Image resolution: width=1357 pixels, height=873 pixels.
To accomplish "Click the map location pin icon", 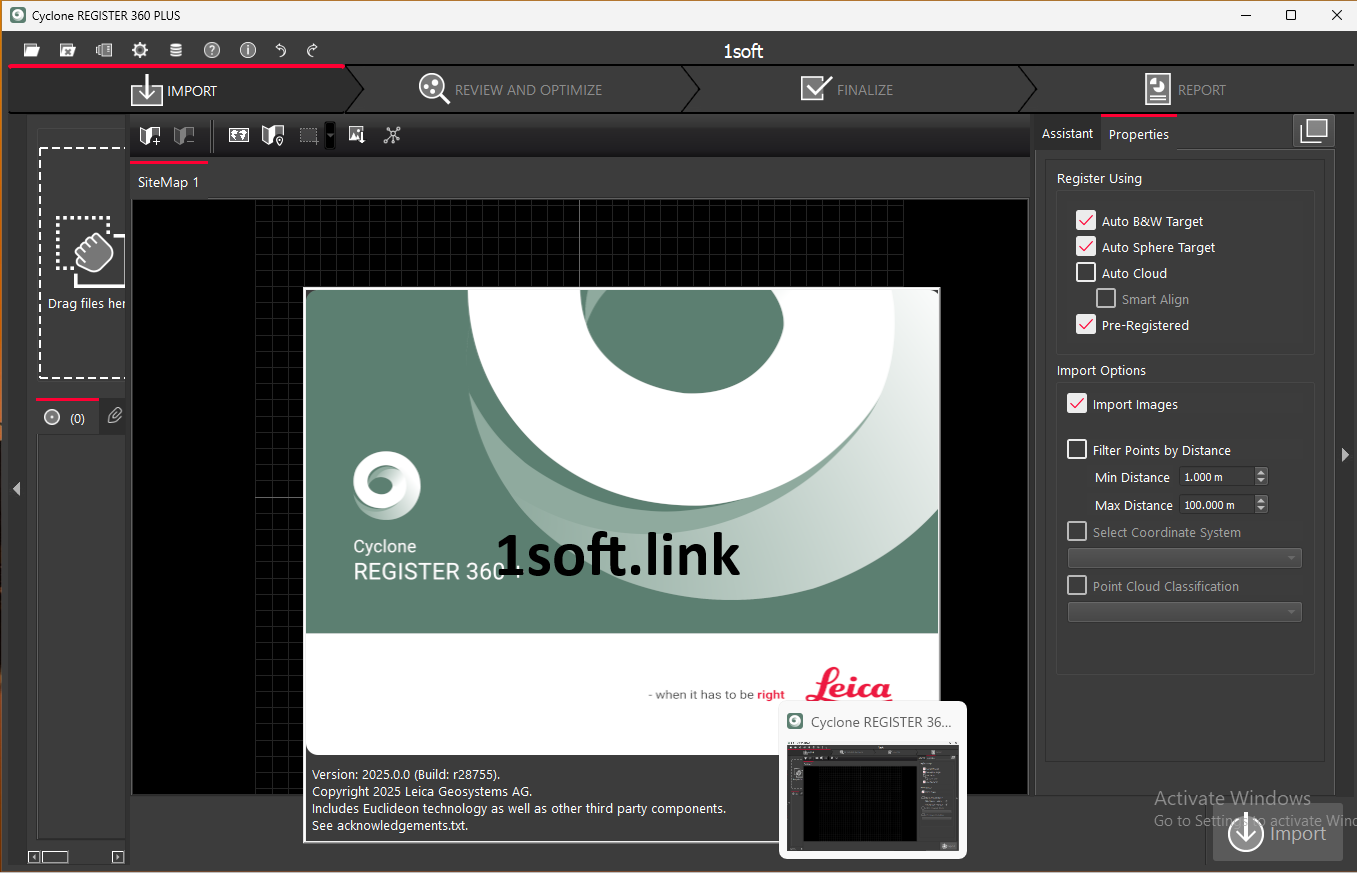I will [273, 136].
